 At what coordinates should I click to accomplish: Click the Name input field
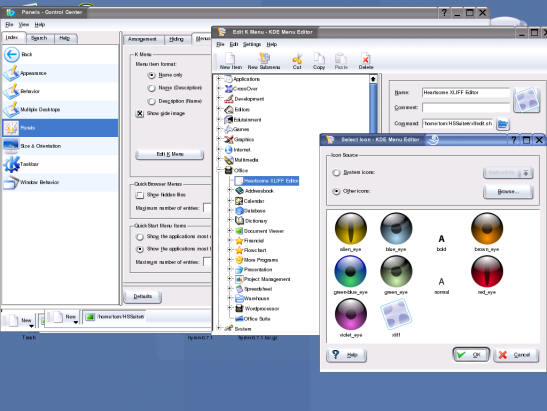[466, 92]
